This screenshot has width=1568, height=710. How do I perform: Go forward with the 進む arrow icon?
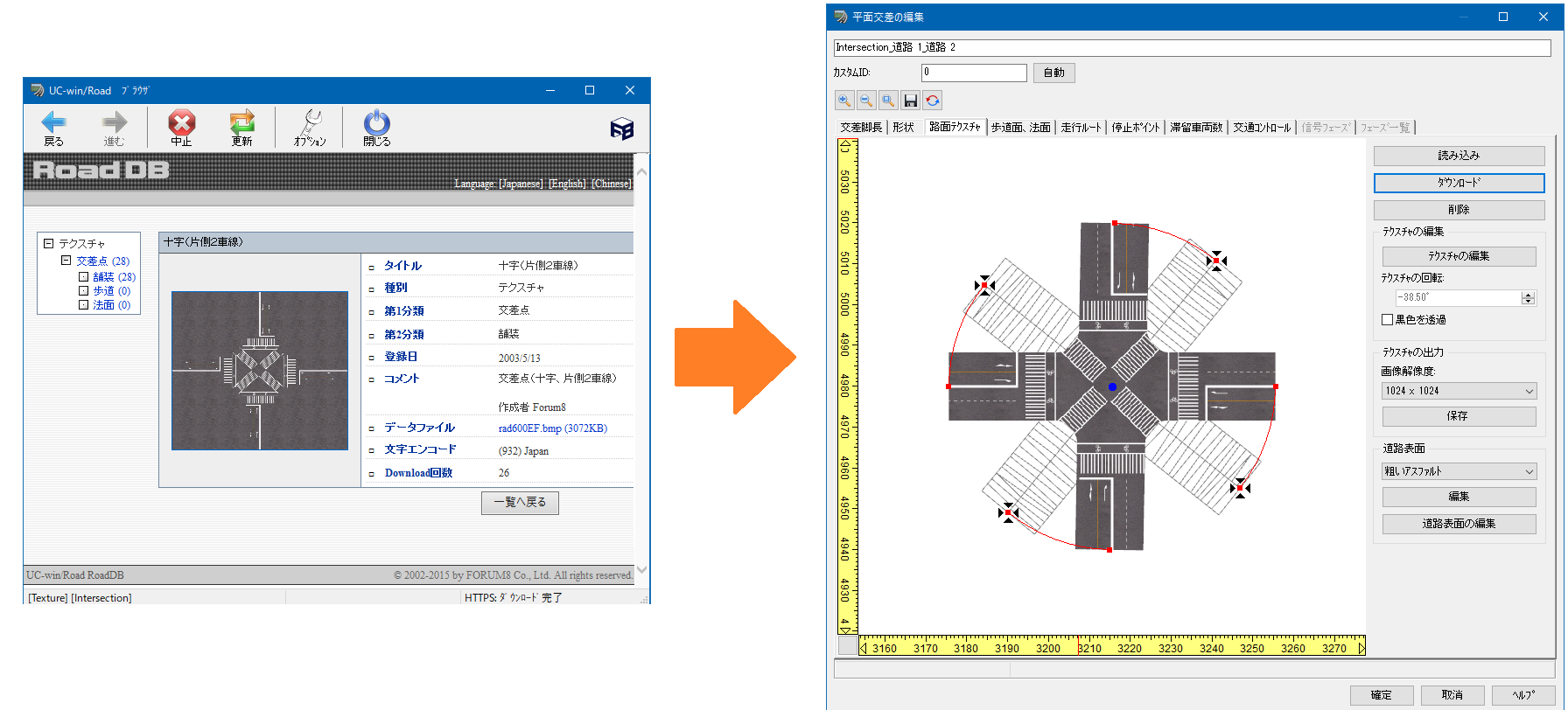(x=114, y=122)
